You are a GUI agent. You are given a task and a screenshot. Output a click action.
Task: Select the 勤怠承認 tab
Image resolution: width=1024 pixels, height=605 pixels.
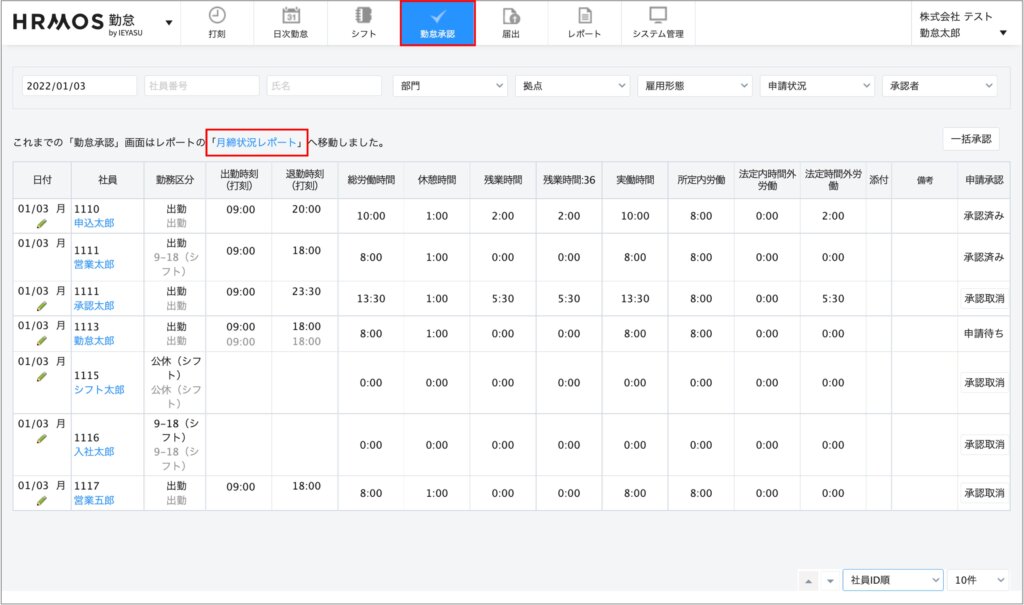point(437,23)
